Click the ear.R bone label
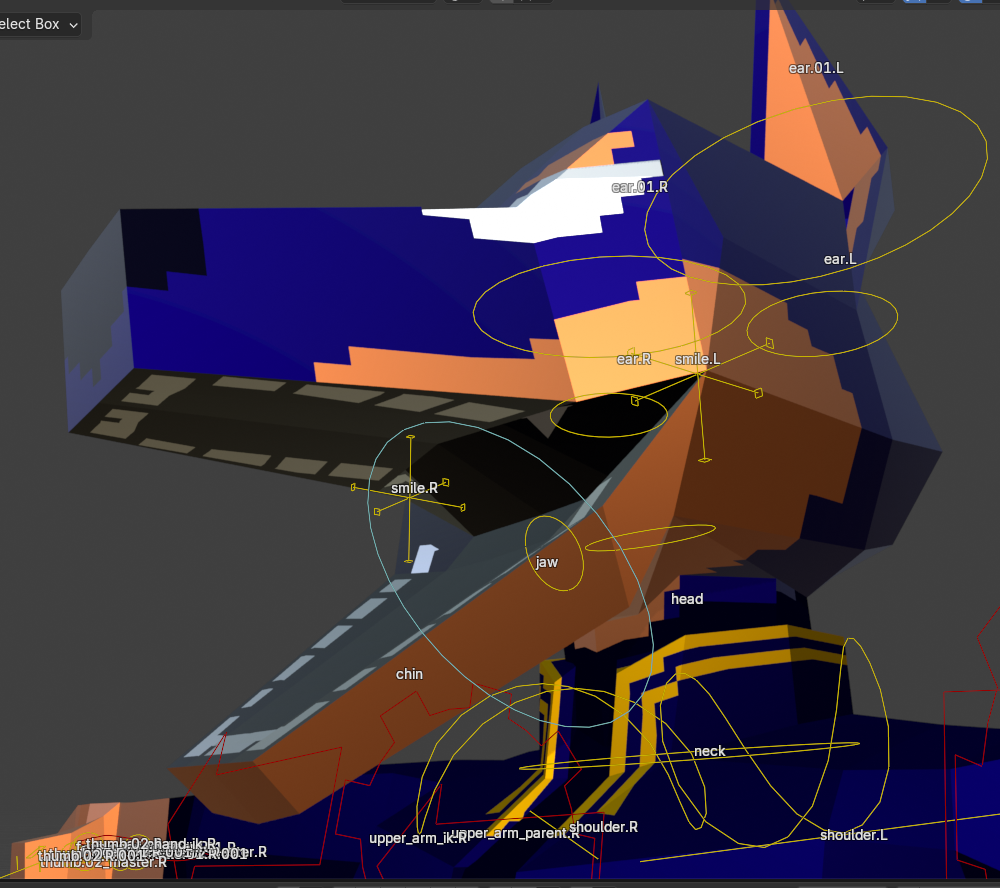Image resolution: width=1000 pixels, height=888 pixels. click(634, 359)
